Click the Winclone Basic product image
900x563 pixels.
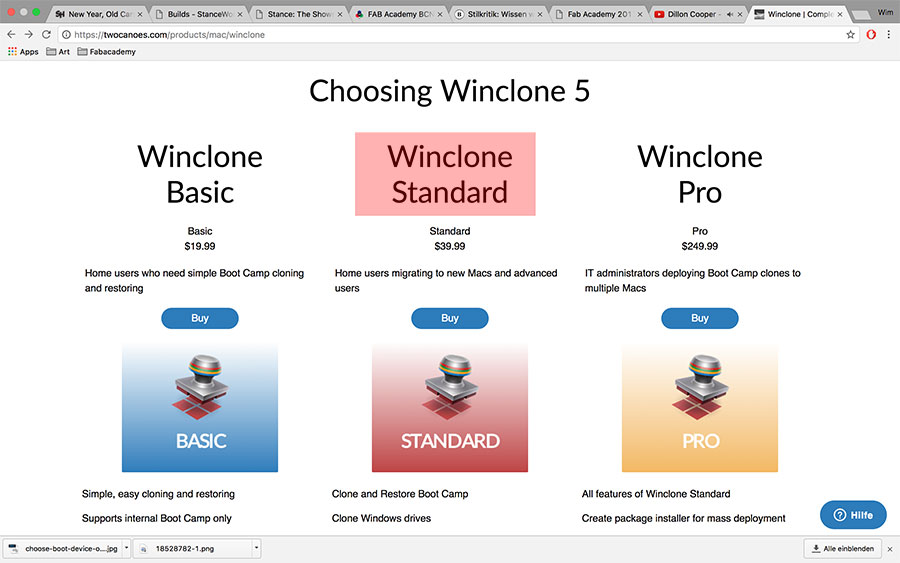pyautogui.click(x=200, y=408)
